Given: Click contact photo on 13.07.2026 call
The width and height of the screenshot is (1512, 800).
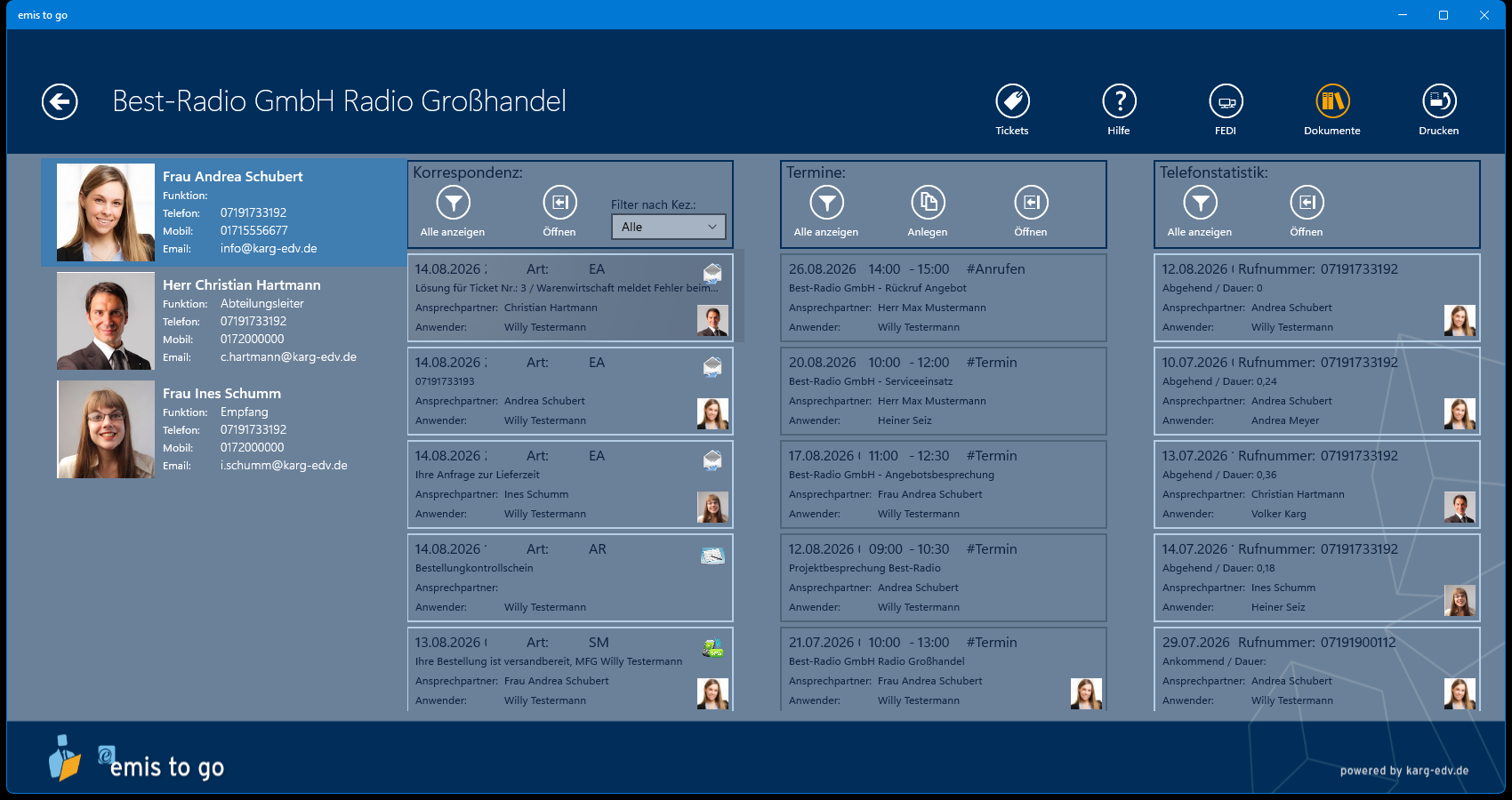Looking at the screenshot, I should pos(1460,507).
